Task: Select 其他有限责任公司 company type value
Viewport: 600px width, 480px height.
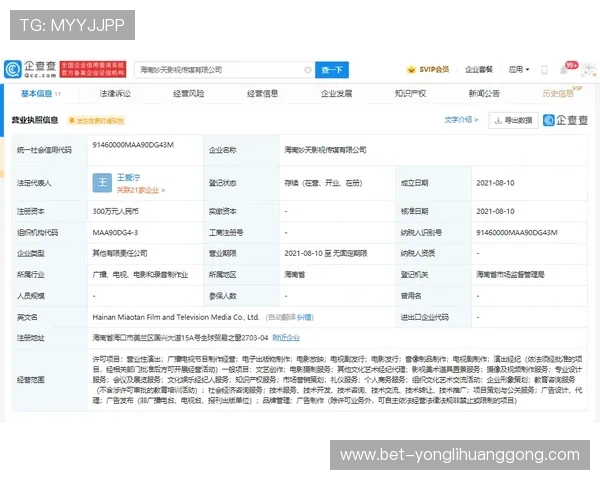Action: (120, 253)
